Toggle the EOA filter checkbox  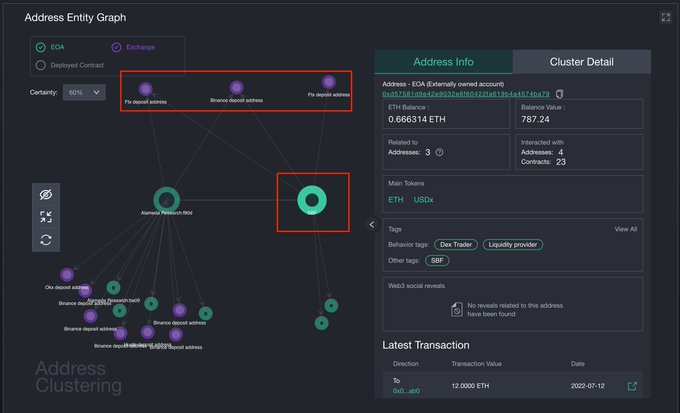coord(41,47)
